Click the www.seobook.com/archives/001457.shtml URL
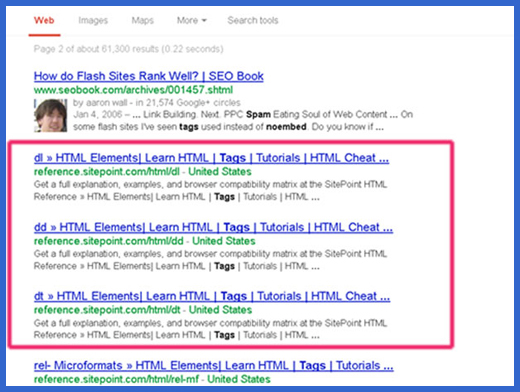Viewport: 520px width, 392px height. coord(133,90)
